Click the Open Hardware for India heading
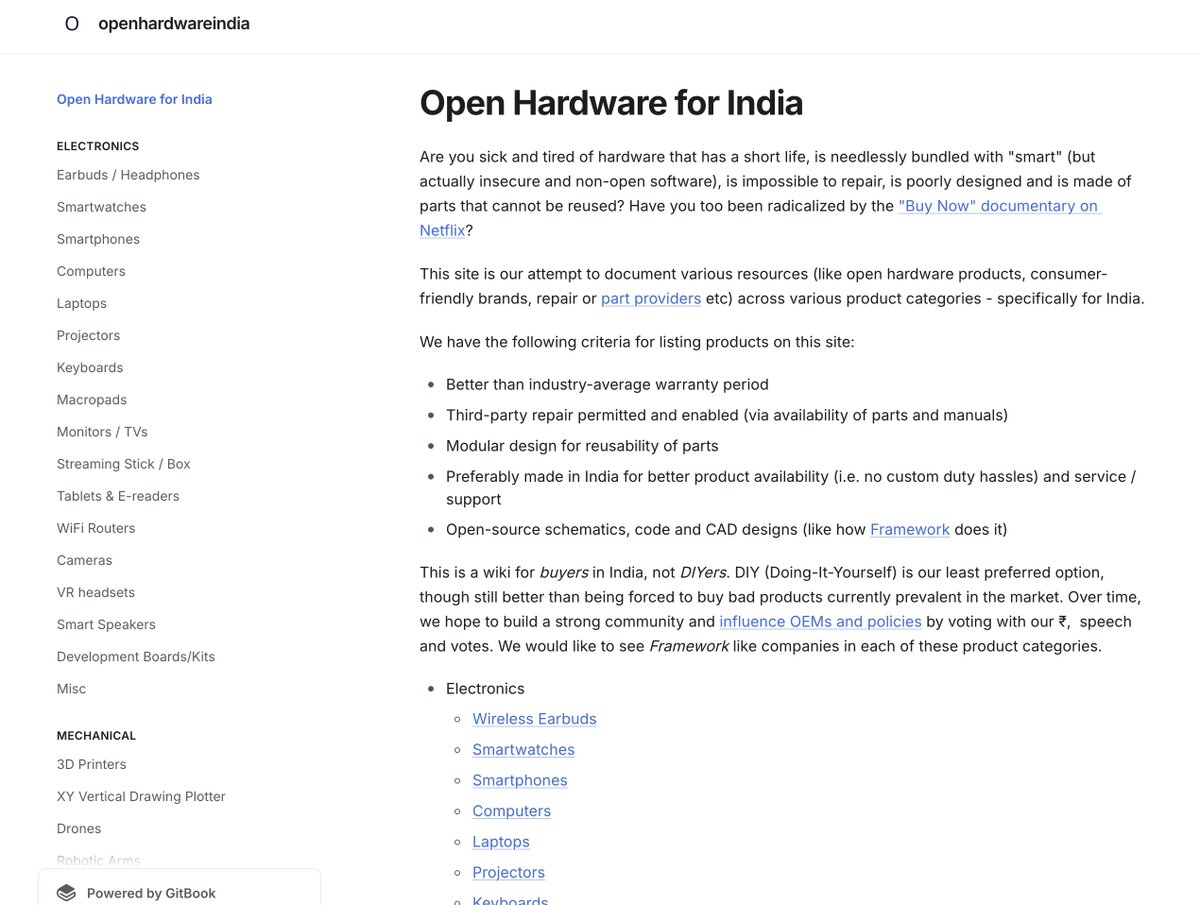The image size is (1200, 905). tap(611, 103)
